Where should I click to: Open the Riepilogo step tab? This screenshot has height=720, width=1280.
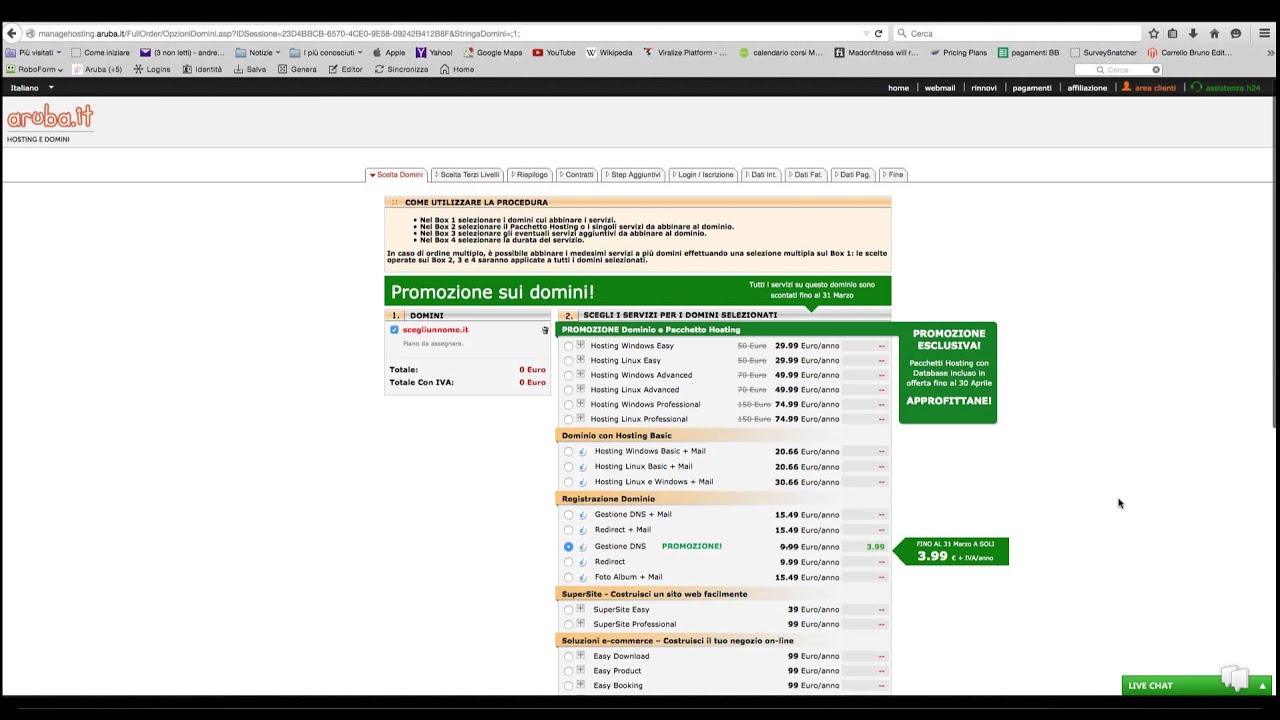[530, 175]
